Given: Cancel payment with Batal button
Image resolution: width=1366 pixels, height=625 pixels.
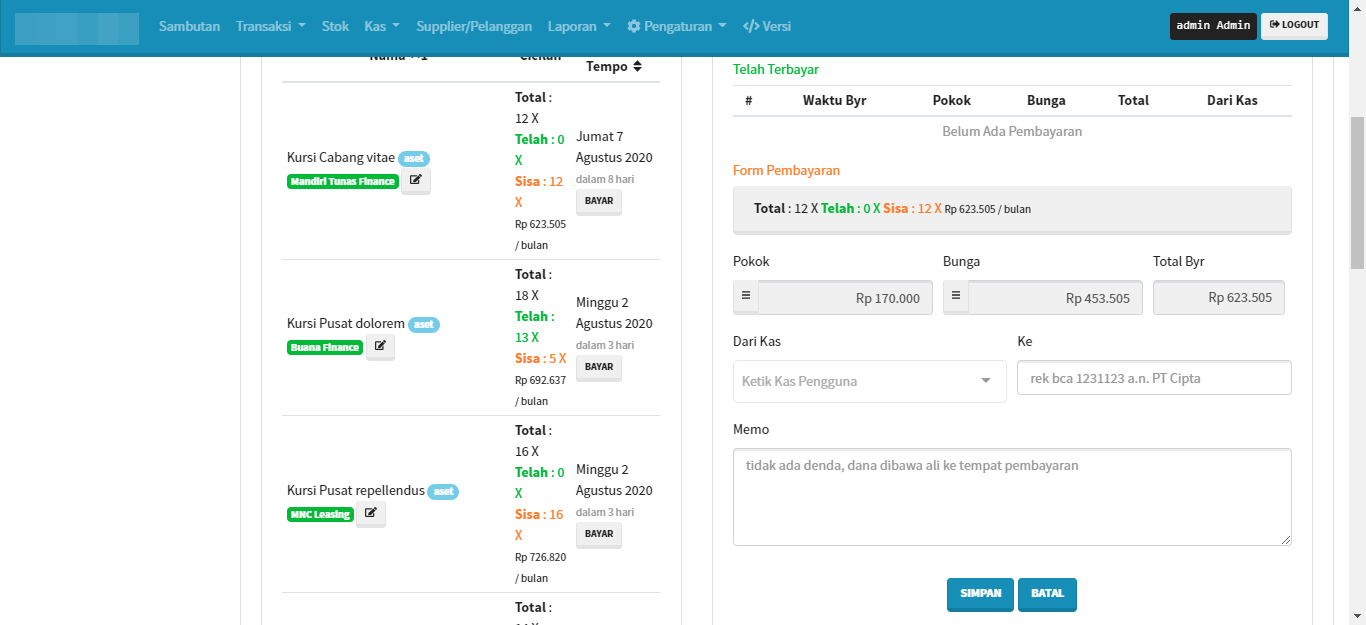Looking at the screenshot, I should pyautogui.click(x=1047, y=594).
